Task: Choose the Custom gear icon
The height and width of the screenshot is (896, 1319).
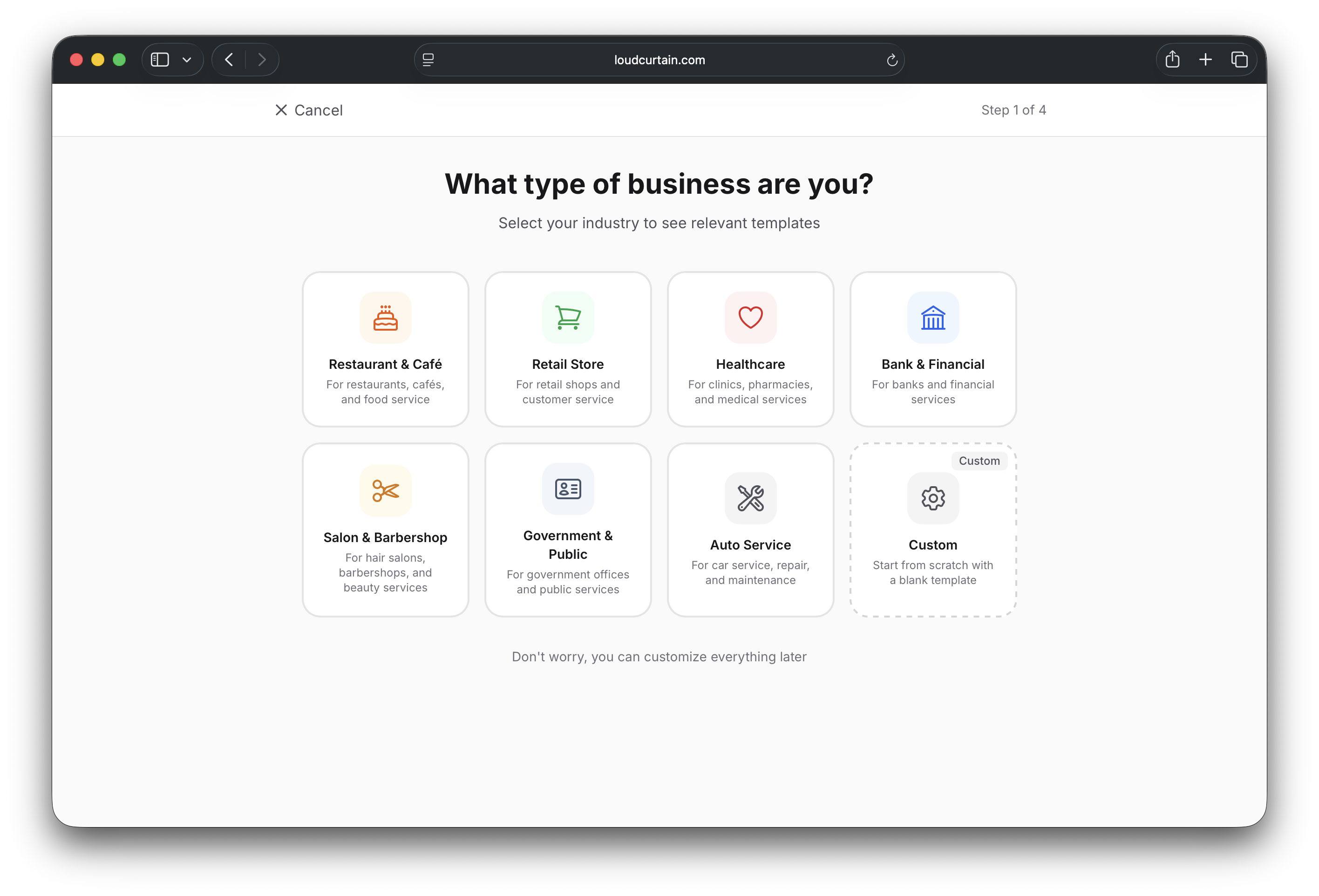Action: point(933,498)
